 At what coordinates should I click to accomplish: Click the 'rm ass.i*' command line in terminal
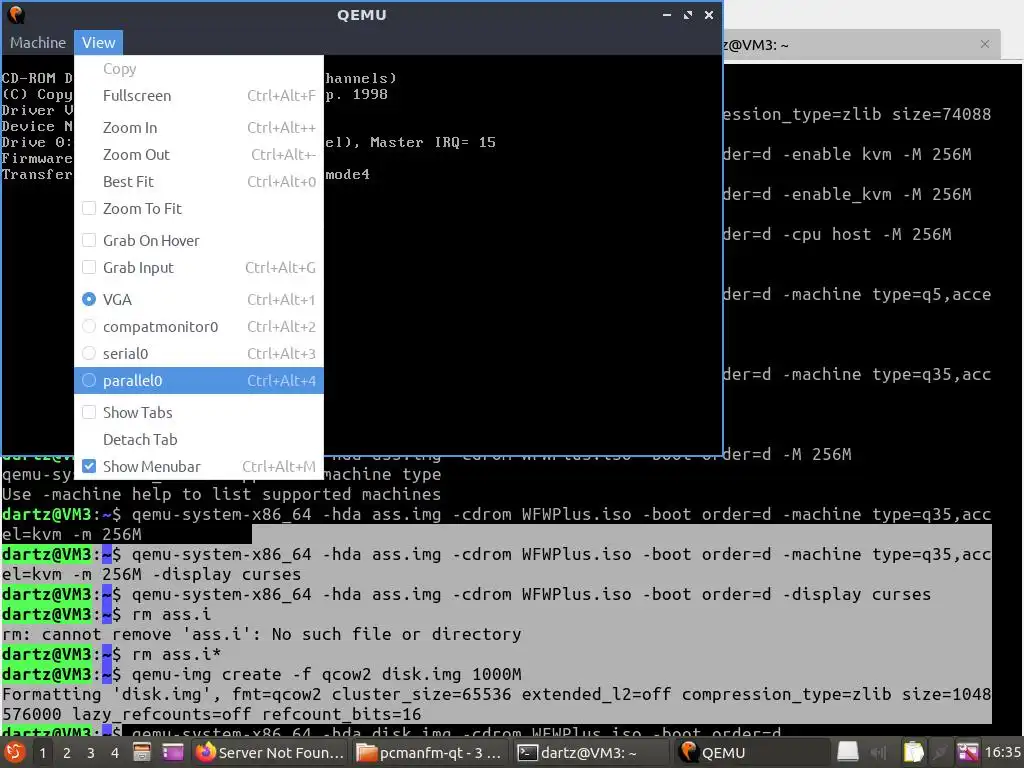tap(176, 654)
